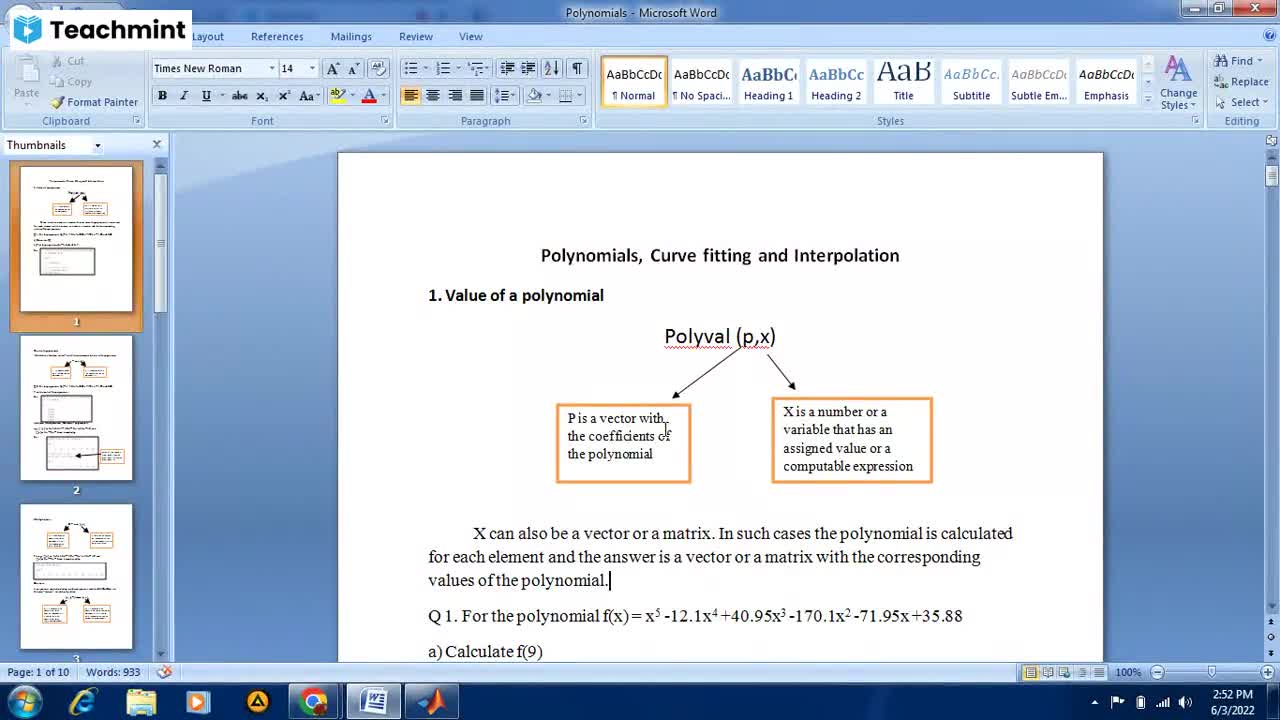Open the Font dialog launcher
The width and height of the screenshot is (1280, 720).
point(385,121)
